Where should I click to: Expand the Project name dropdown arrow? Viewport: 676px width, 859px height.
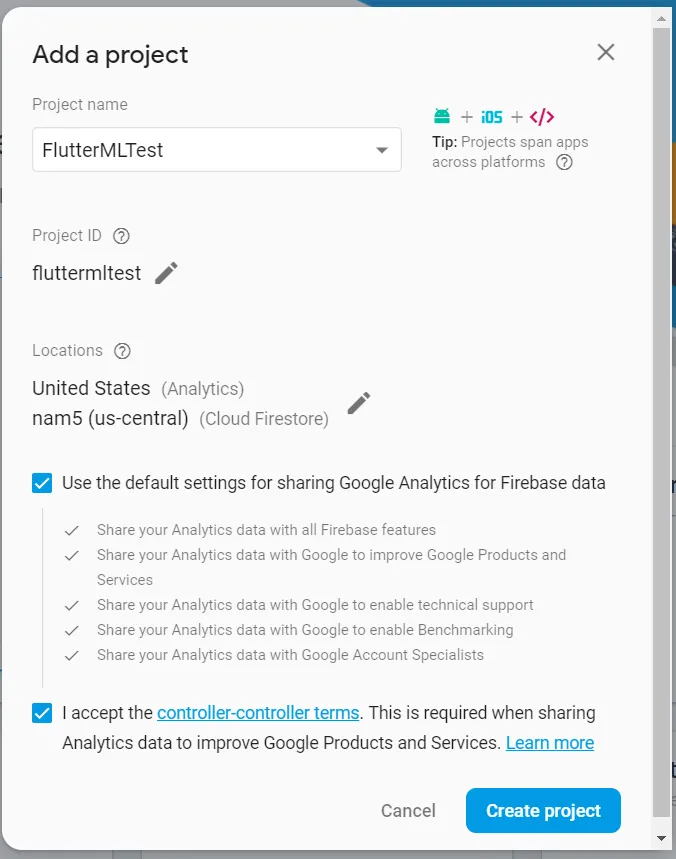click(x=382, y=150)
